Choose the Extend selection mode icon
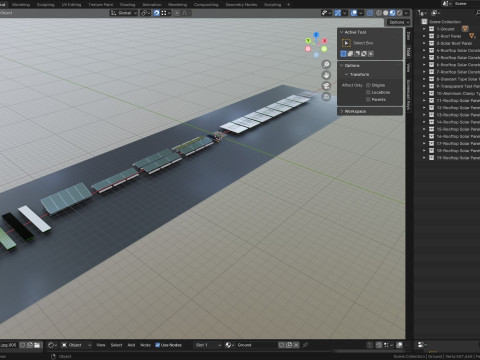The image size is (480, 360). [350, 53]
